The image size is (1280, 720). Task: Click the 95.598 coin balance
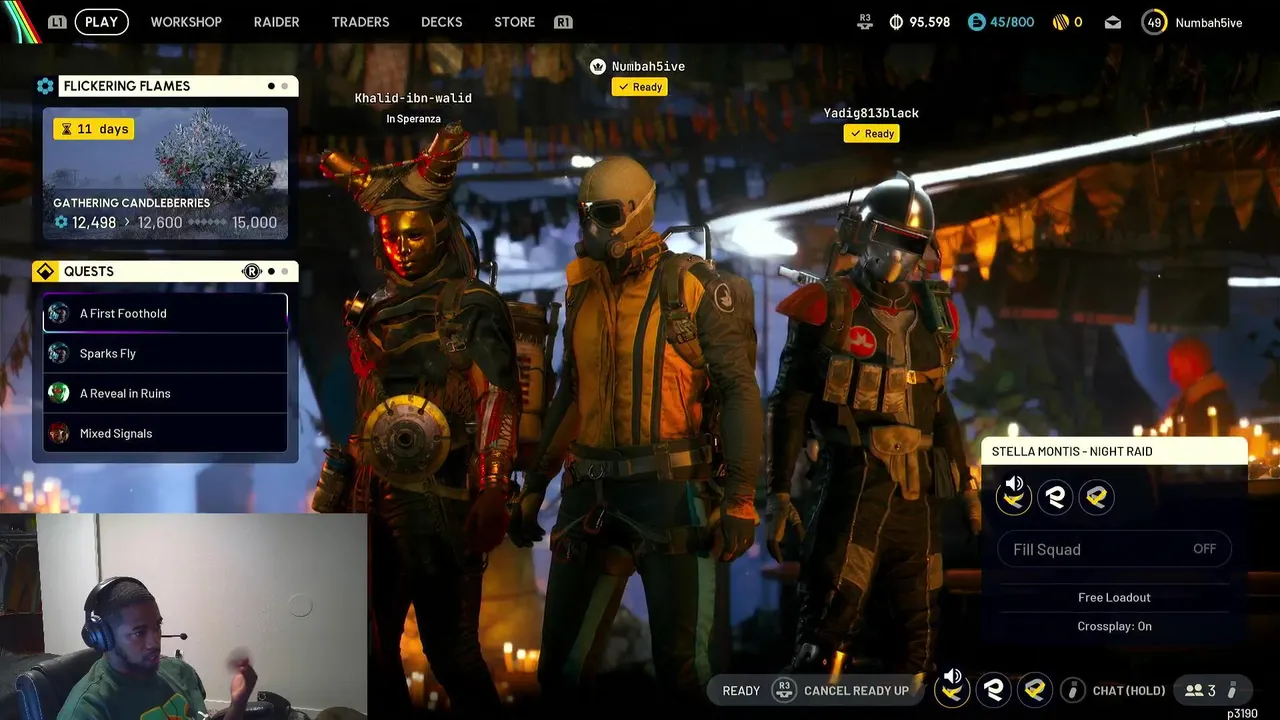pyautogui.click(x=930, y=22)
